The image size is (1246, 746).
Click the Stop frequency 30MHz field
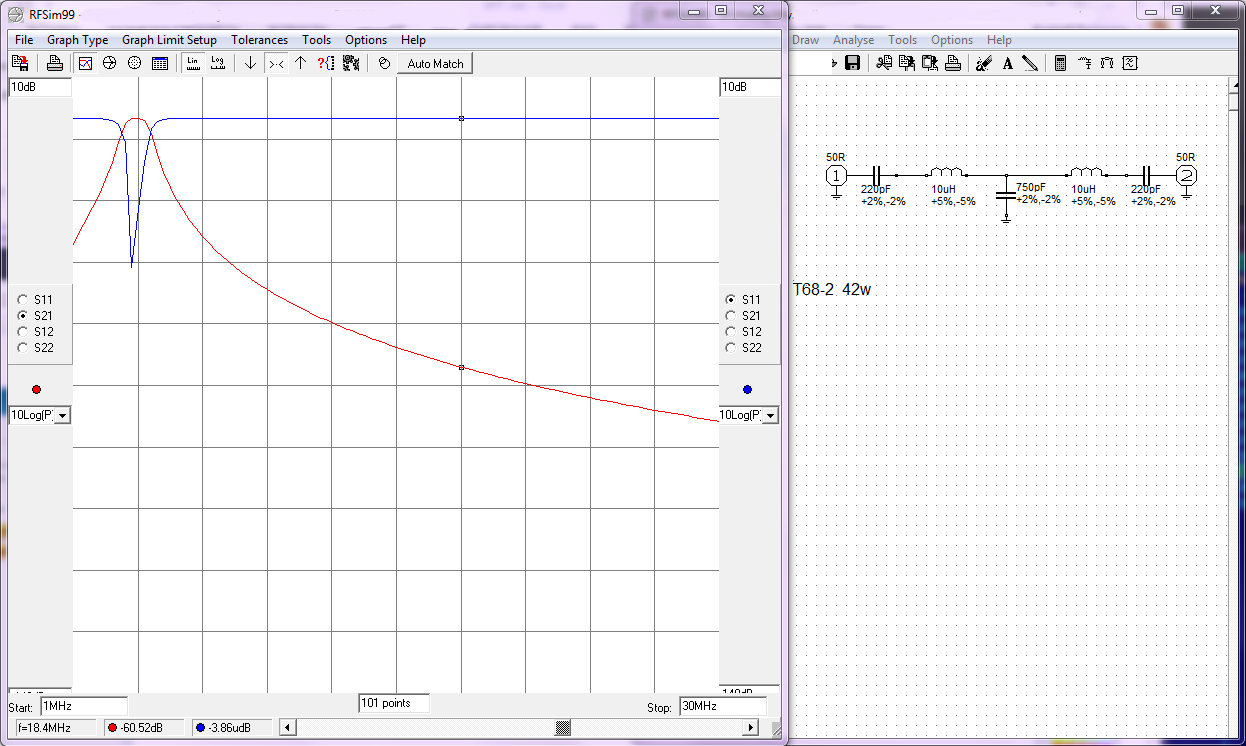720,706
